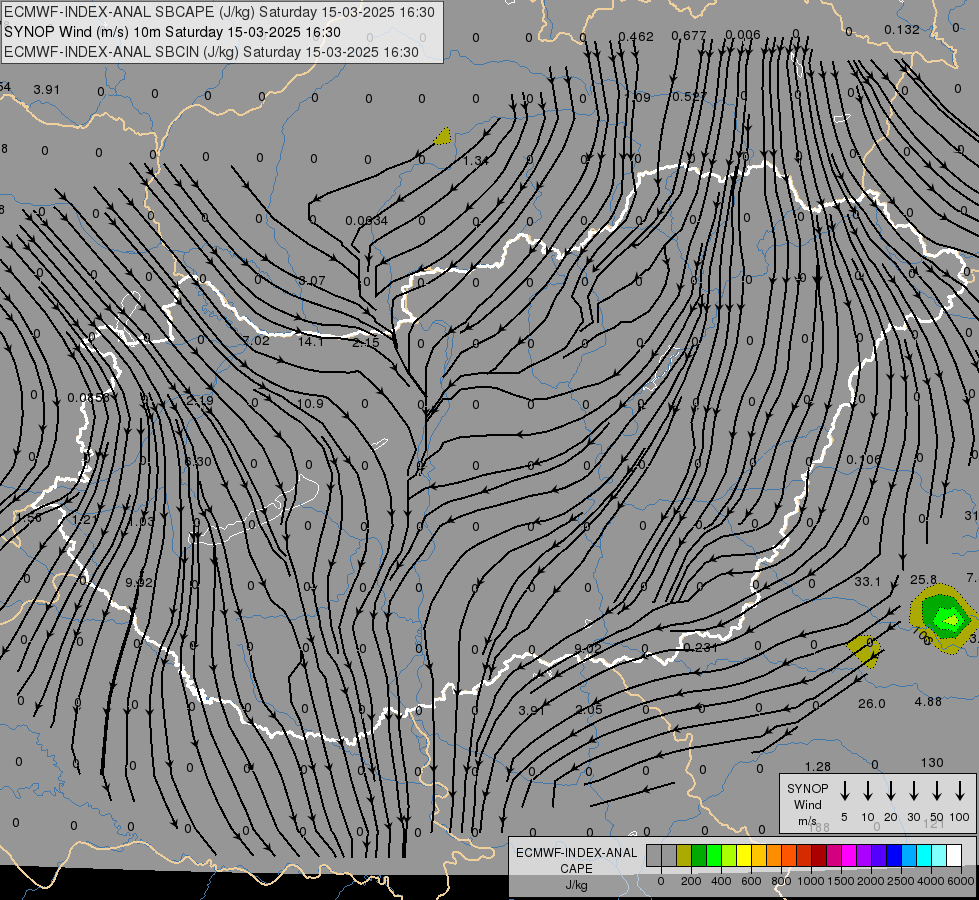This screenshot has height=900, width=979.
Task: Click the 1500 tick label on CAPE scale
Action: click(x=841, y=881)
